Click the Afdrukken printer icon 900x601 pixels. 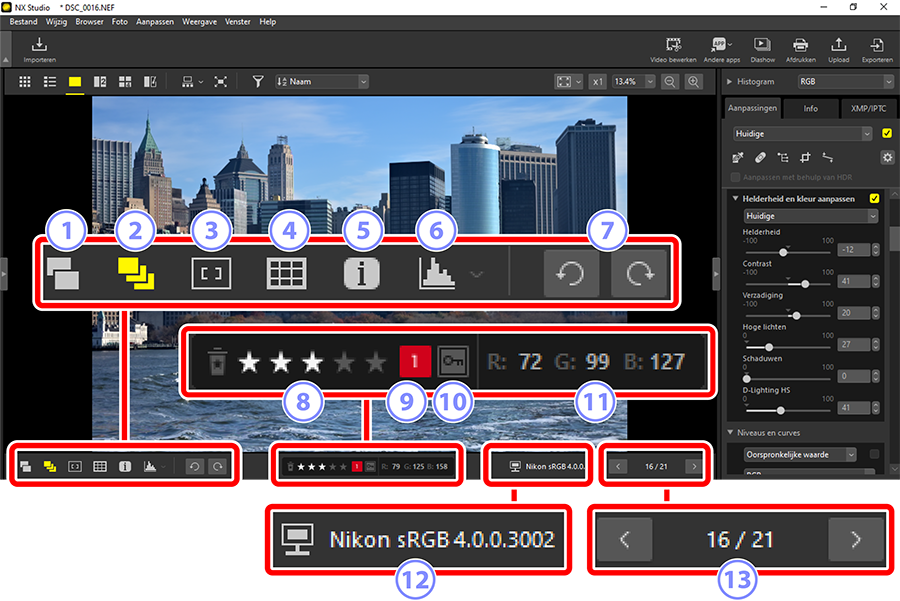[800, 49]
